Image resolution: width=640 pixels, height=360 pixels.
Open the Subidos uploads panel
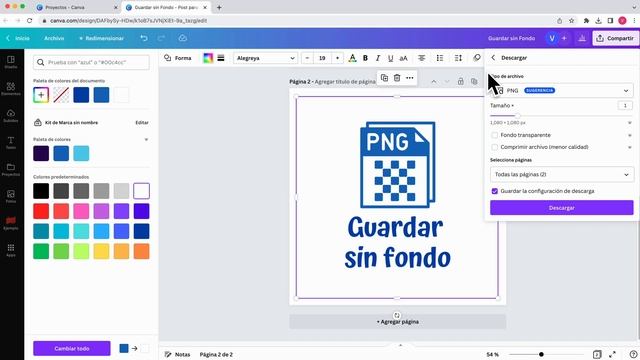tap(11, 116)
